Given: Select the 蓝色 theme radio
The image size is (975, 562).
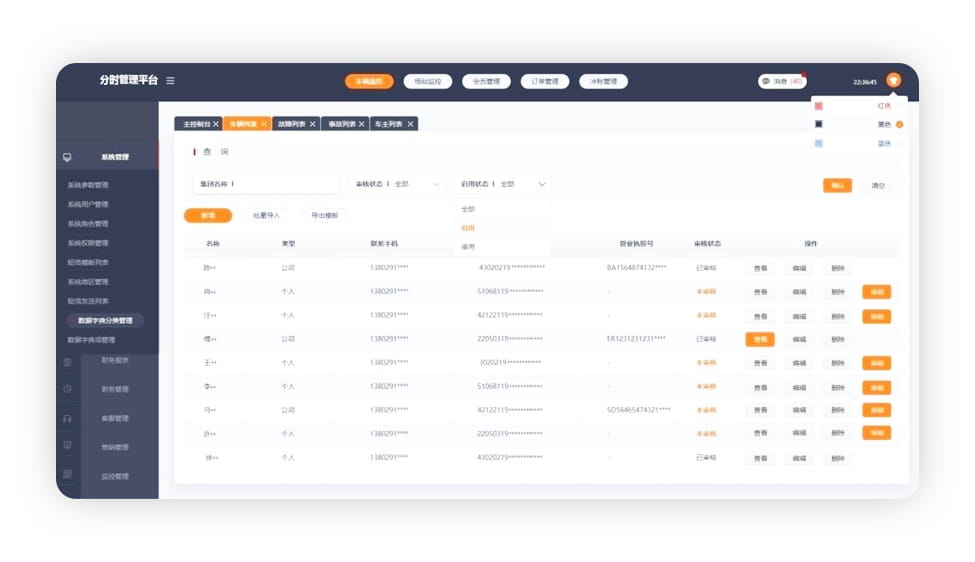Looking at the screenshot, I should 900,144.
